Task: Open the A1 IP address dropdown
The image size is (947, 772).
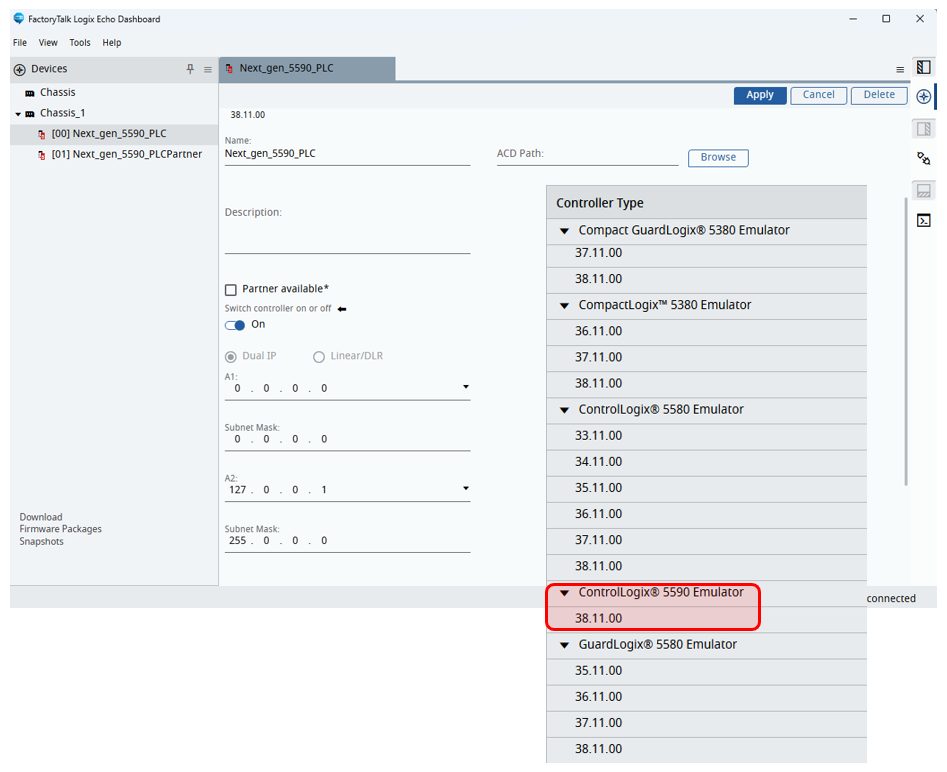Action: pyautogui.click(x=465, y=388)
